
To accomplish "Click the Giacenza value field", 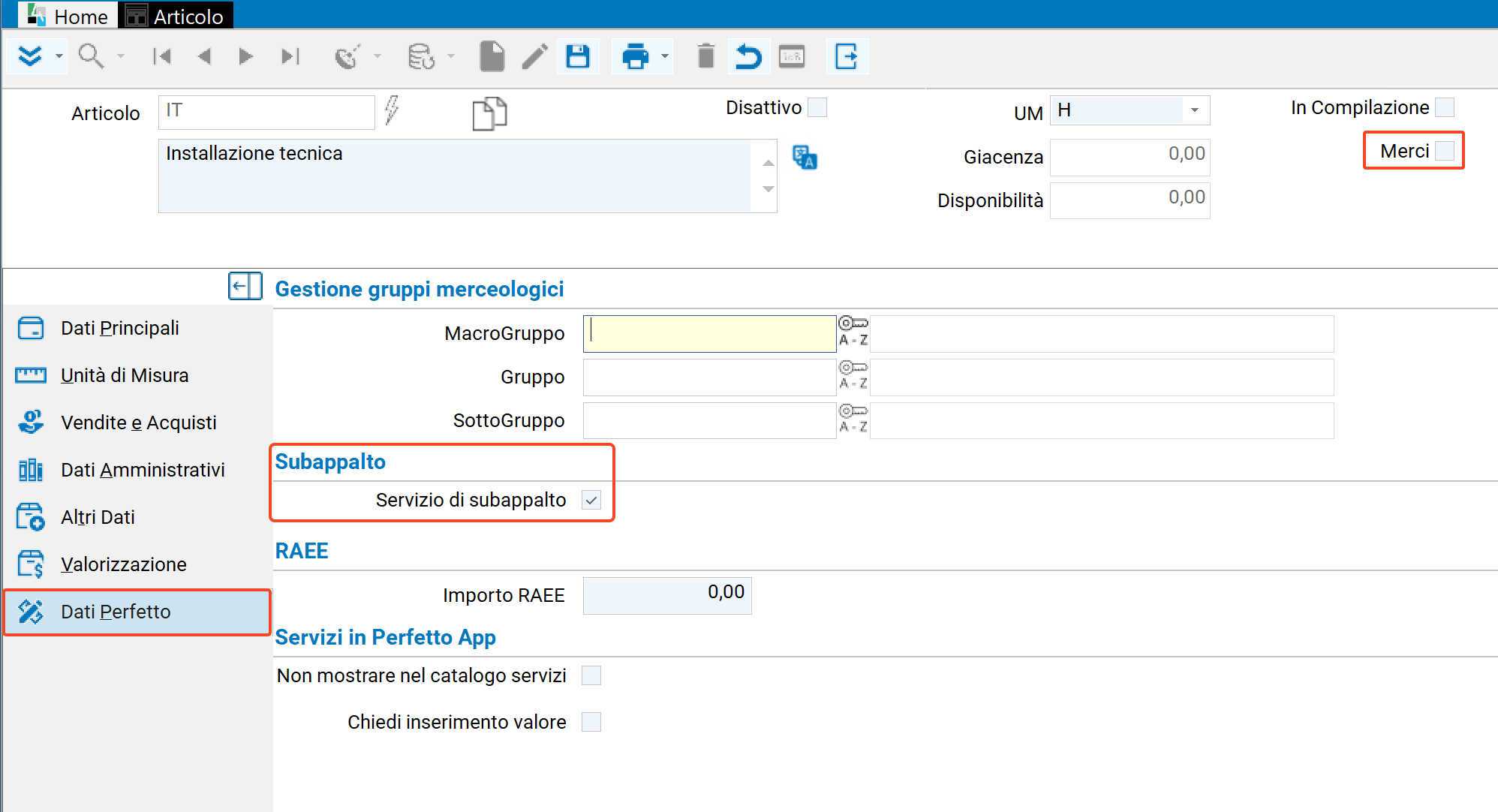I will [x=1130, y=157].
